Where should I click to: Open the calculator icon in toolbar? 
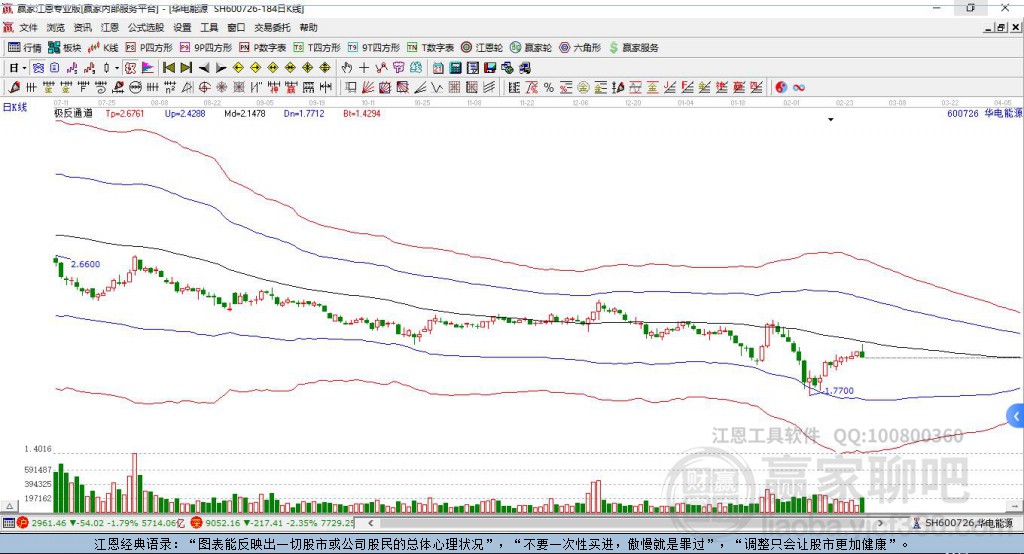[x=455, y=67]
